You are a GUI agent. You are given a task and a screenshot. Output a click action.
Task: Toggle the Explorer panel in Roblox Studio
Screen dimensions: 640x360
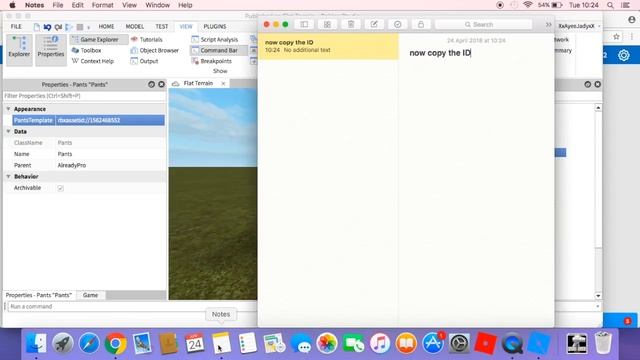click(x=19, y=50)
